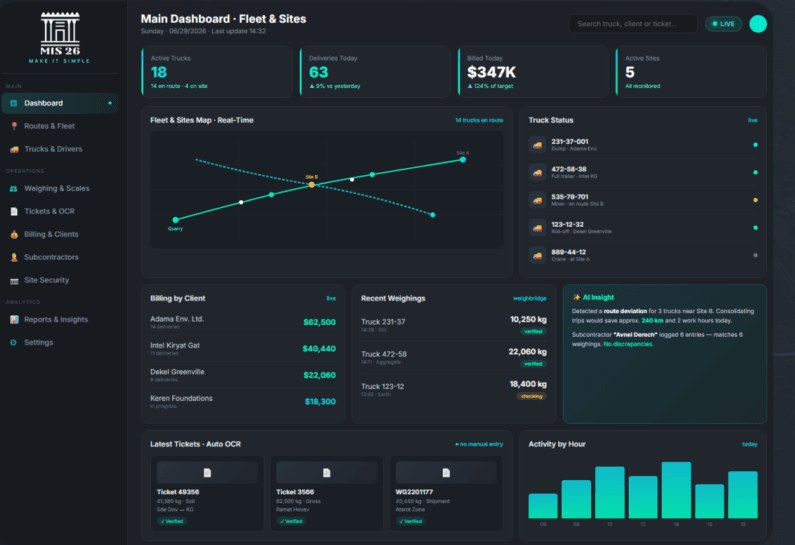Click the Weighing & Scales icon
Image resolution: width=795 pixels, height=545 pixels.
(14, 189)
